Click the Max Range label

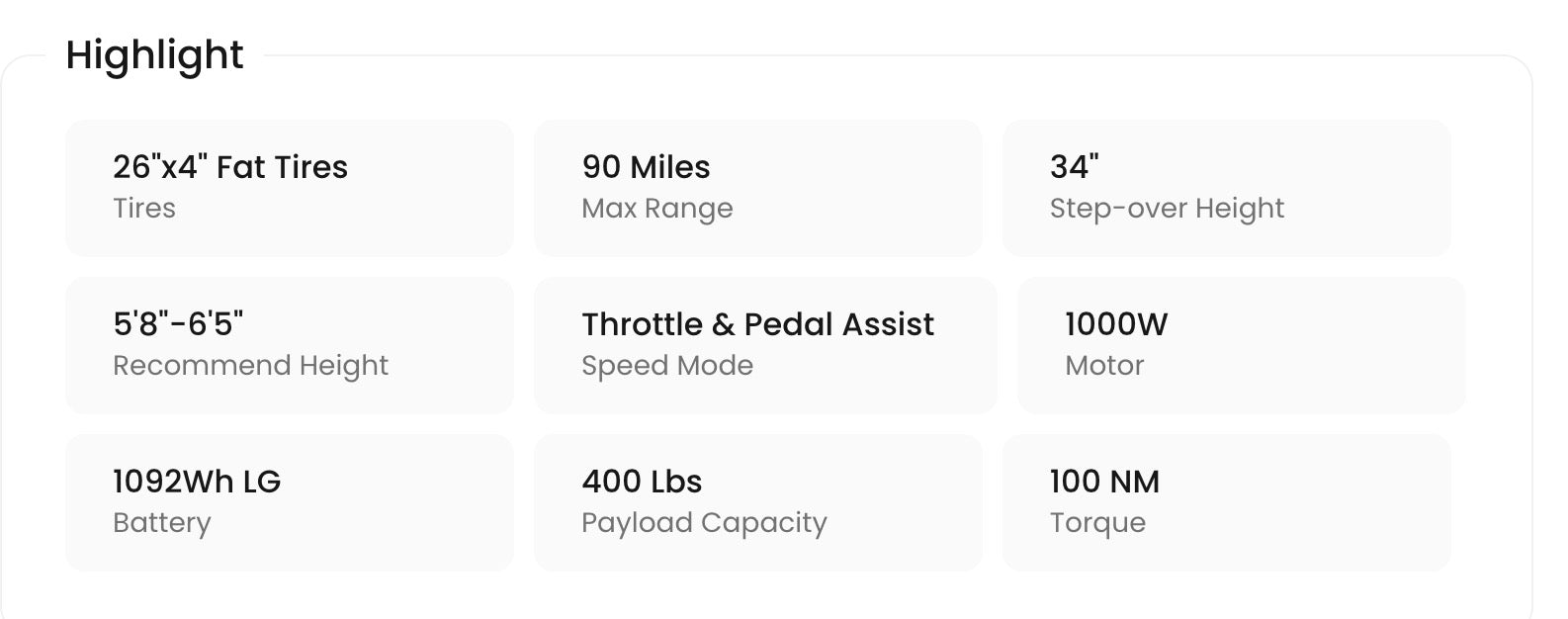pyautogui.click(x=657, y=209)
